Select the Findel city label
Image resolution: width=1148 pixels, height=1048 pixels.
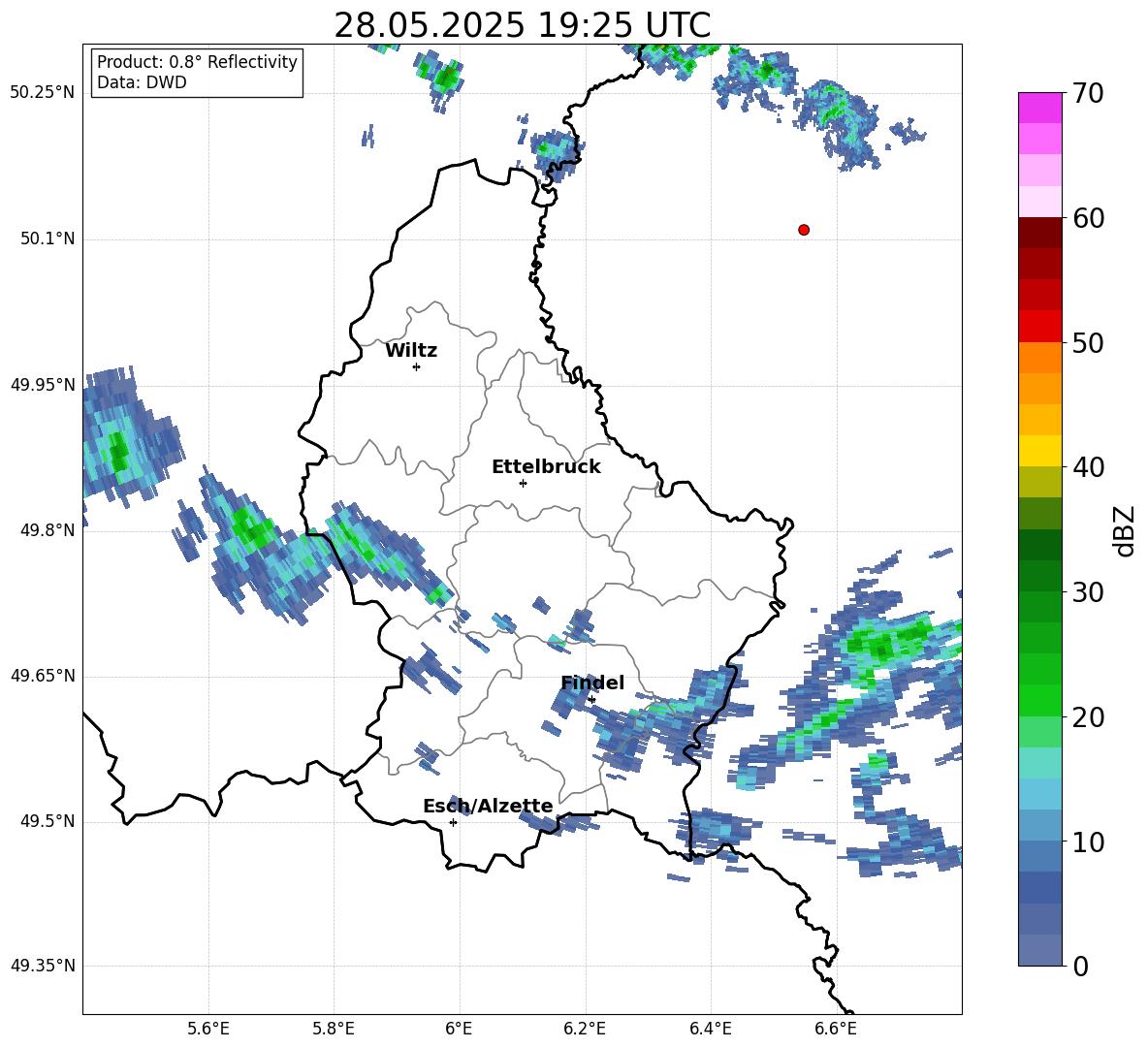pos(592,683)
